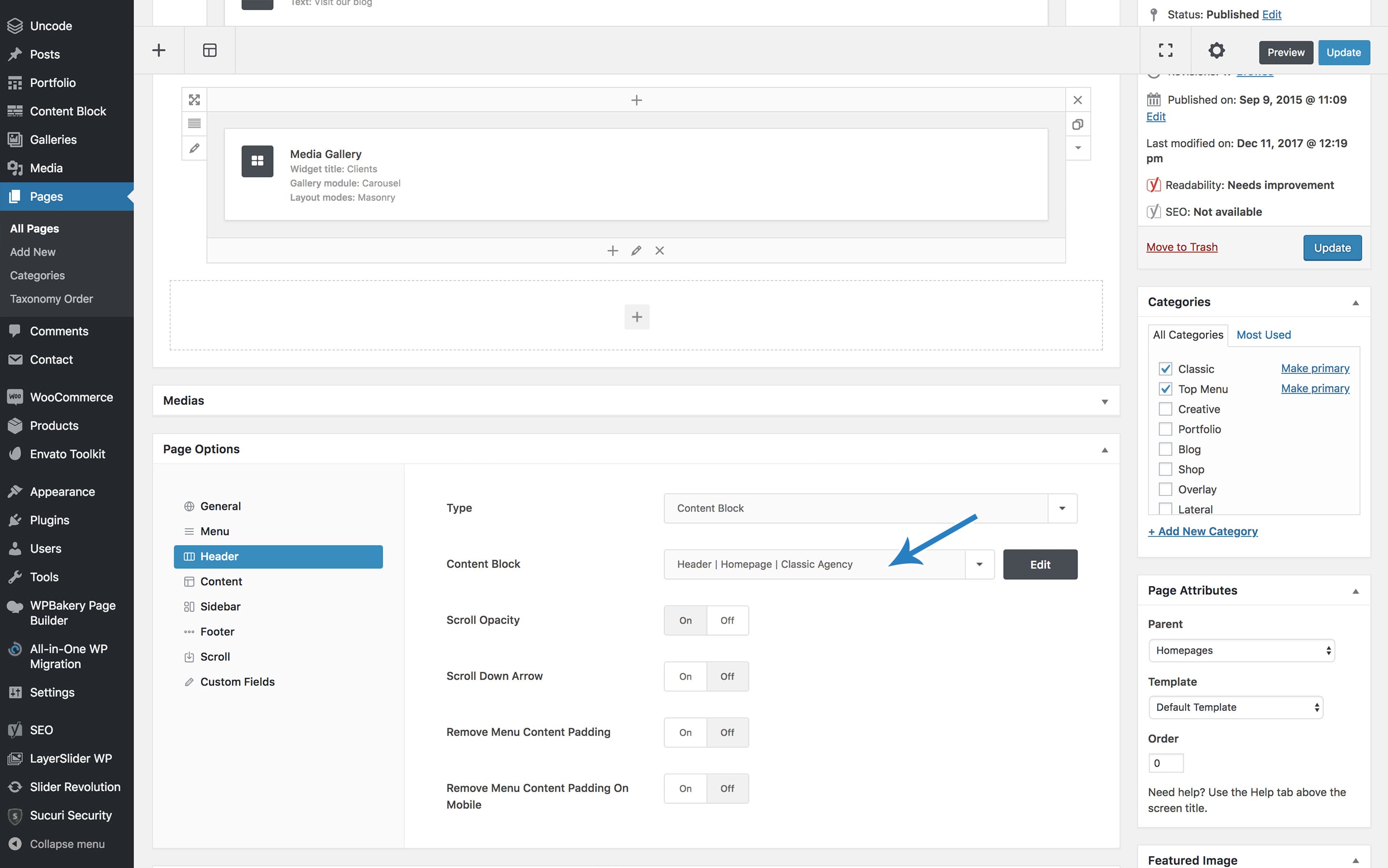Toggle fullscreen editor mode icon
Image resolution: width=1388 pixels, height=868 pixels.
1165,51
